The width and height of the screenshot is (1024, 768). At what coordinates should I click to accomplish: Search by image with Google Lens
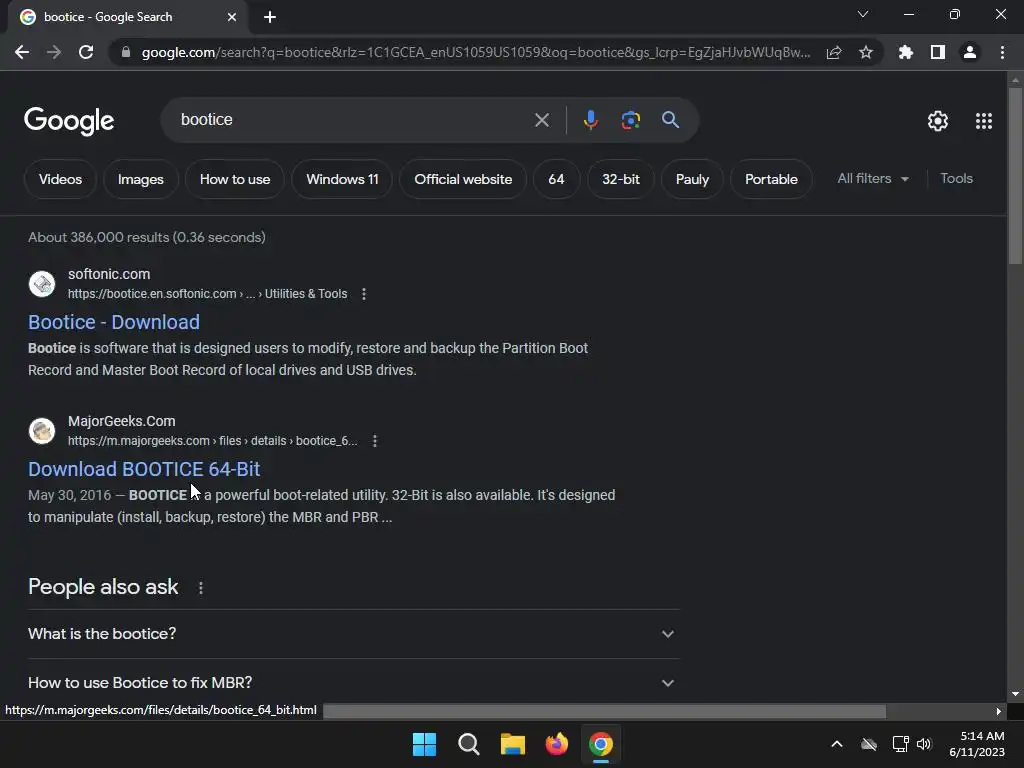tap(630, 120)
